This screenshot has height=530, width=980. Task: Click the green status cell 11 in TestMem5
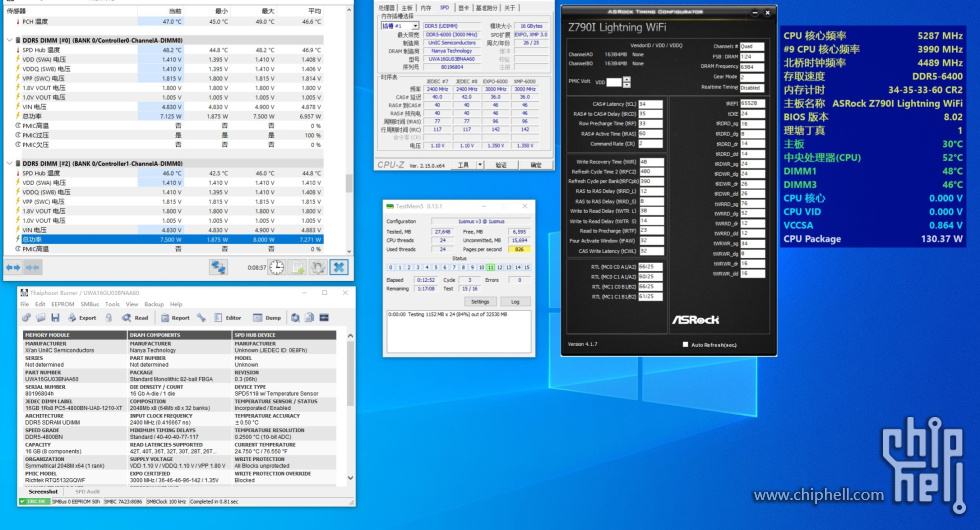491,268
